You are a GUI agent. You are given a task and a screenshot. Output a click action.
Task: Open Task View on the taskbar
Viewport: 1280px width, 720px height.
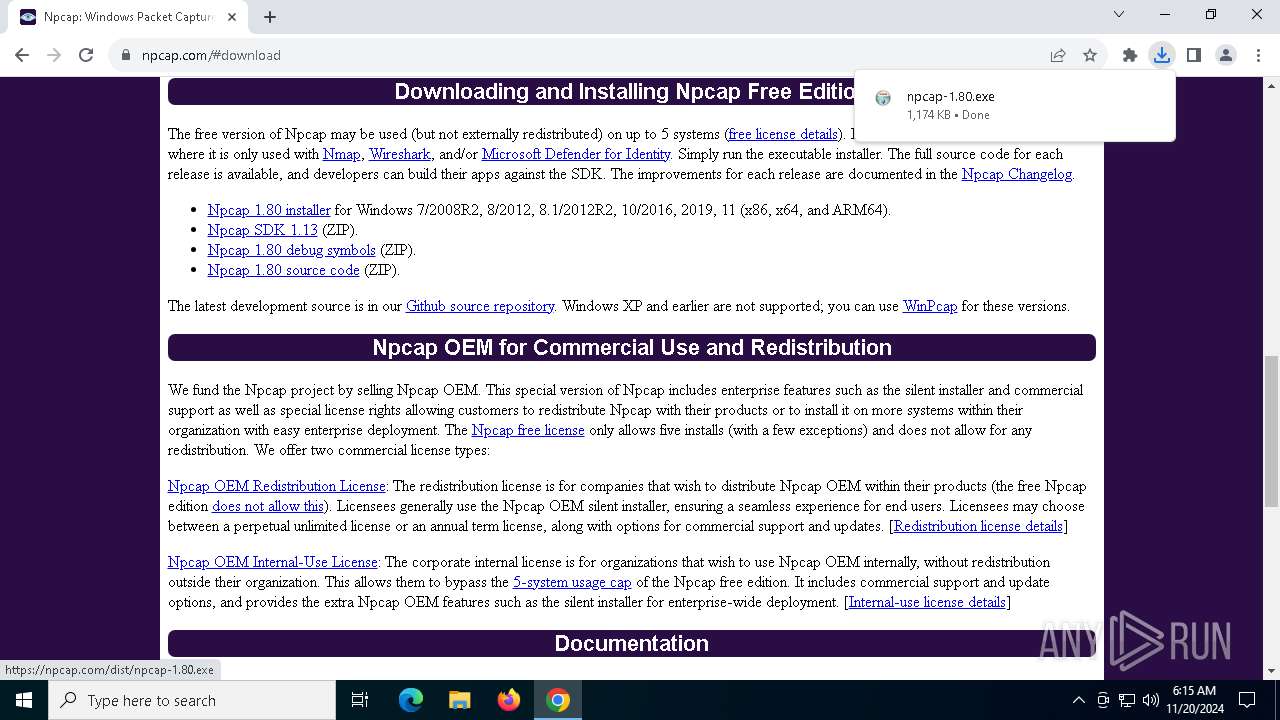coord(360,700)
